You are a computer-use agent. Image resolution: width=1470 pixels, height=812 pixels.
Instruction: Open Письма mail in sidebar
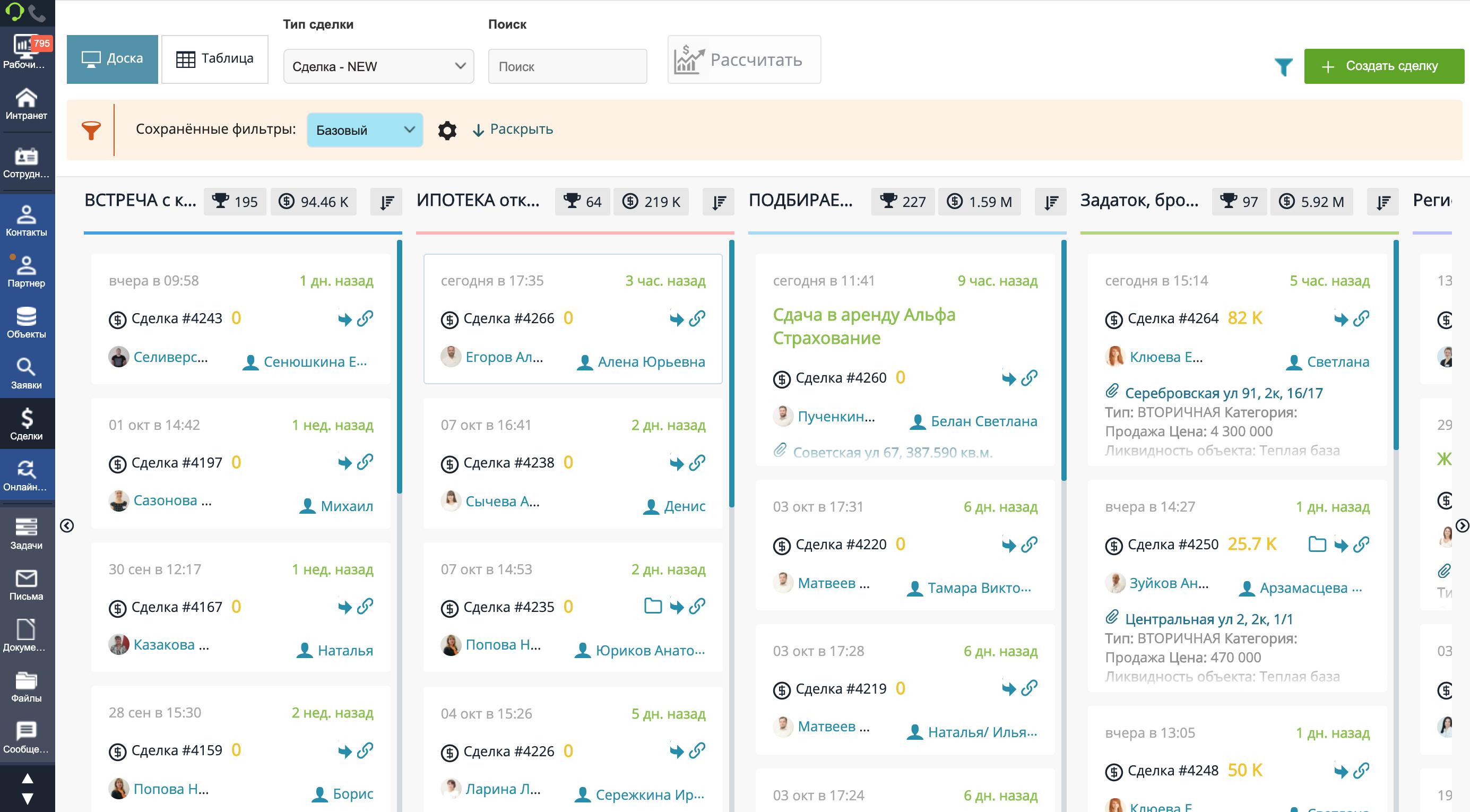(26, 584)
